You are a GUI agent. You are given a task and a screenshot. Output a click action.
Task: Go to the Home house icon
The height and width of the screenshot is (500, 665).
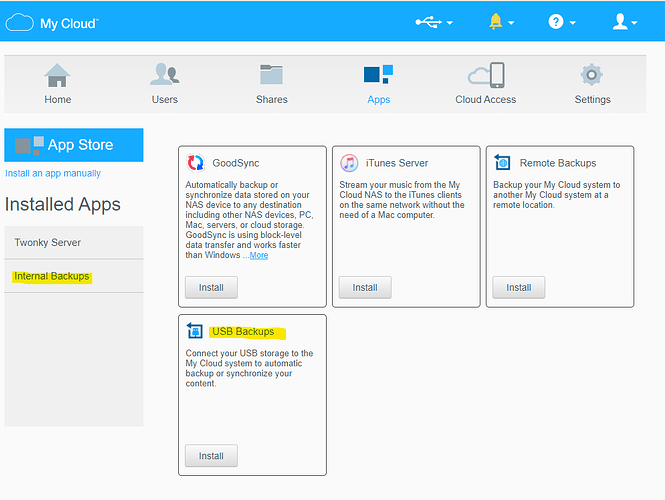[x=57, y=75]
